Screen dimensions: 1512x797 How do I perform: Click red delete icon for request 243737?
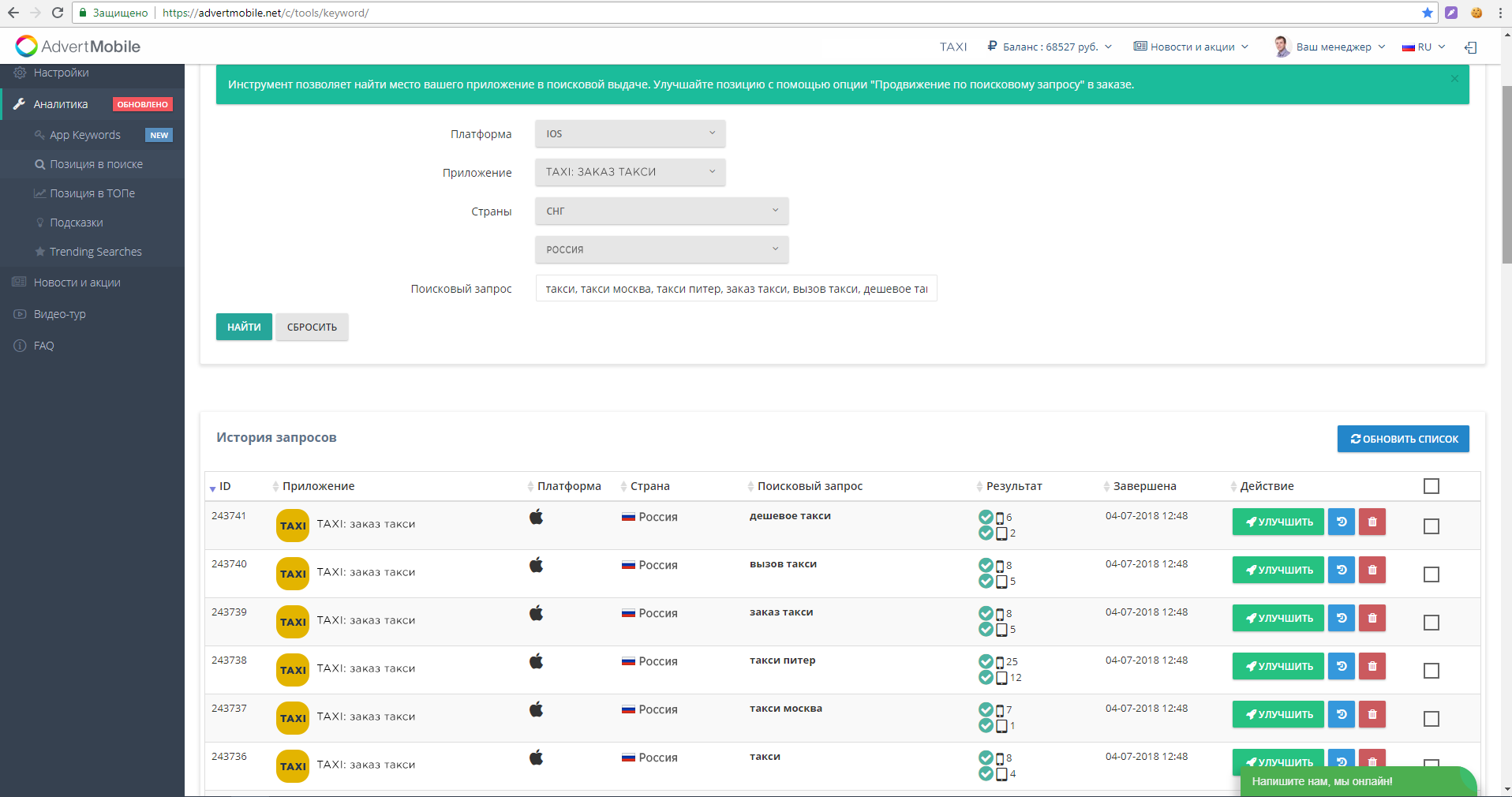(x=1372, y=714)
